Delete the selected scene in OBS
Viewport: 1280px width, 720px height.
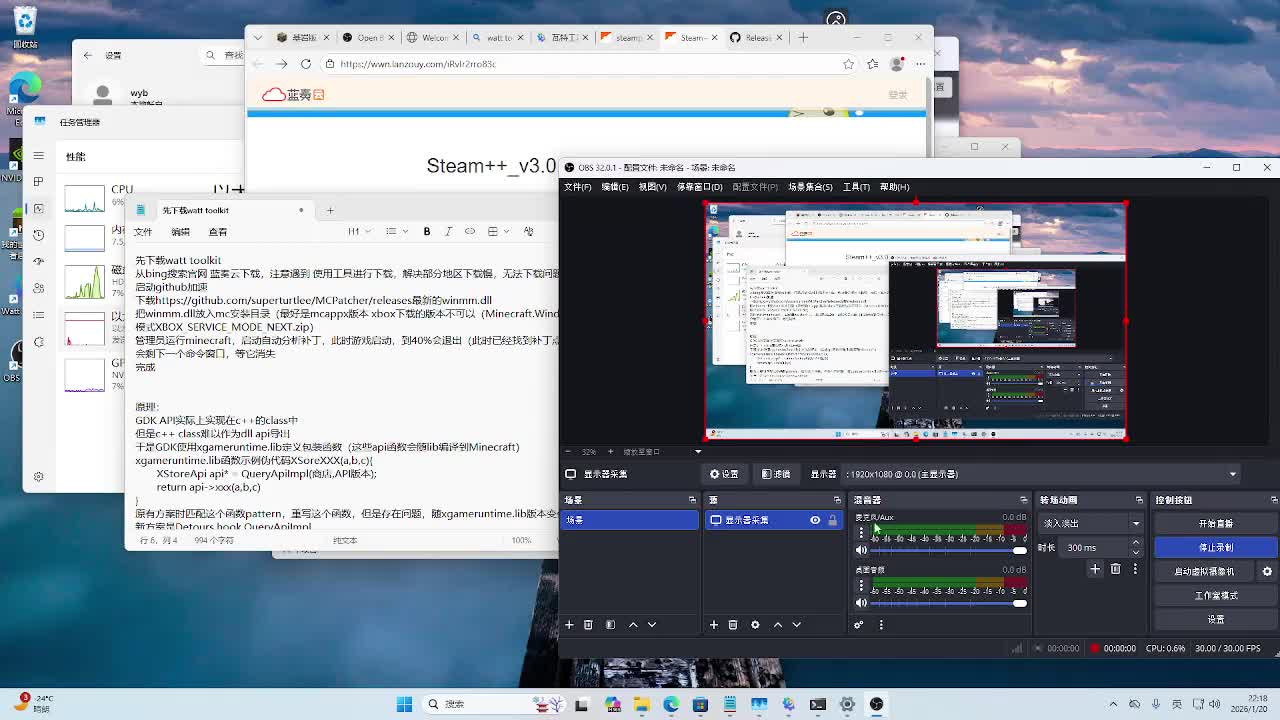[588, 625]
